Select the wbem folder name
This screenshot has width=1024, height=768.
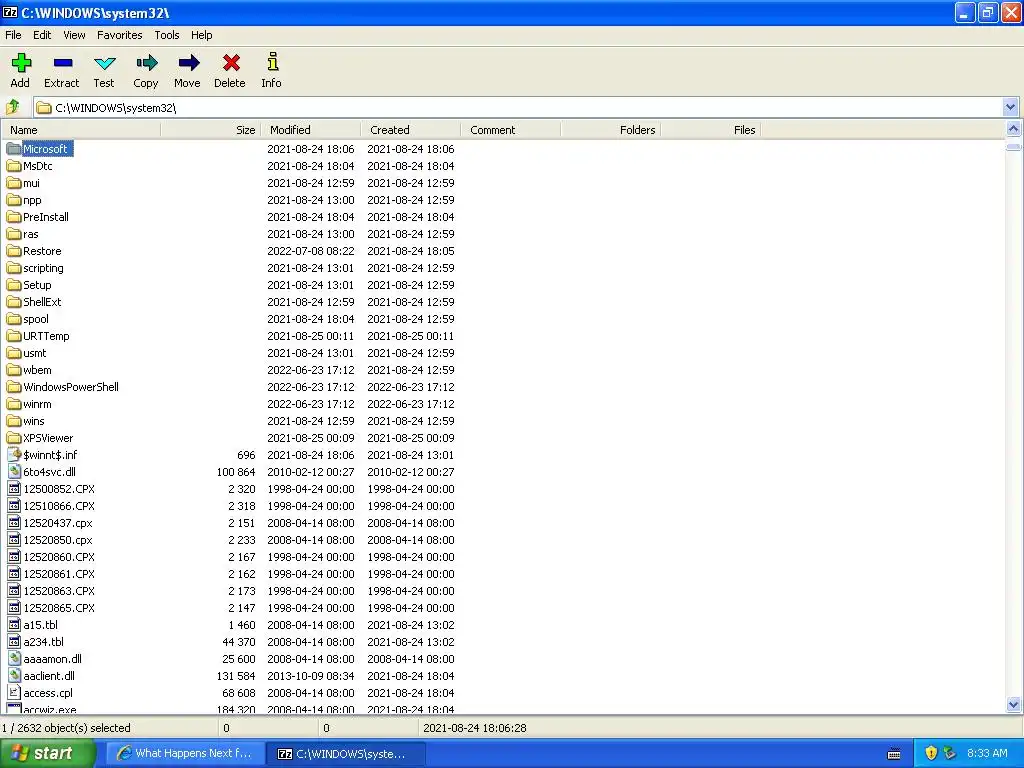(37, 370)
